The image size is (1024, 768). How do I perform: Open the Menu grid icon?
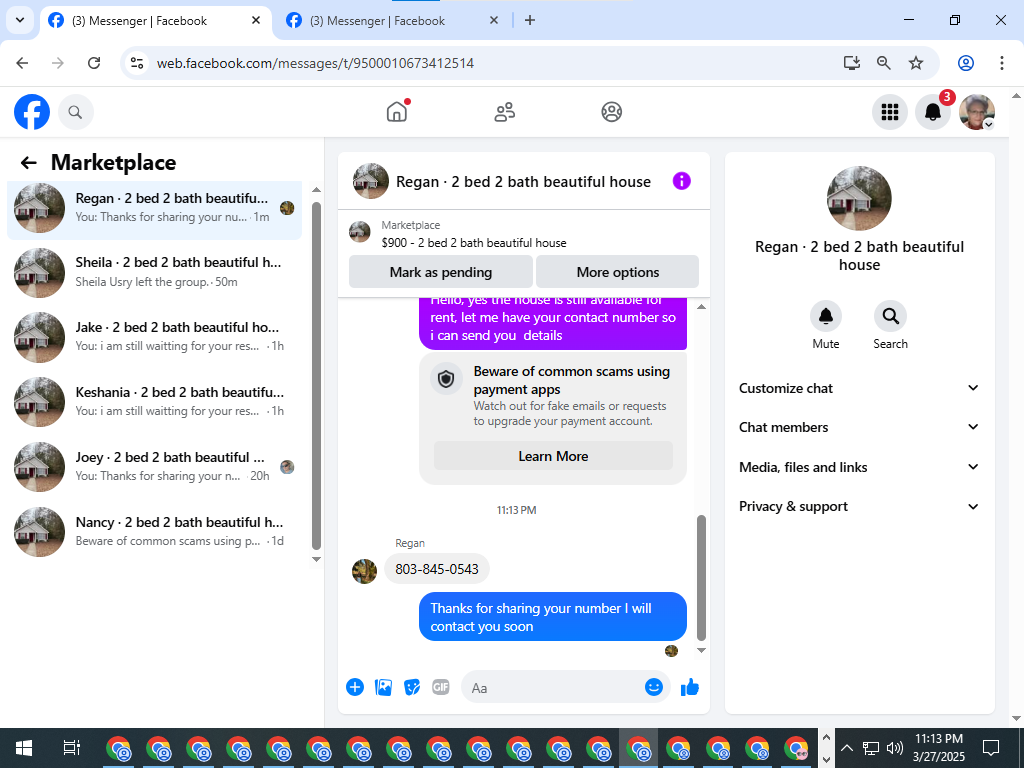pyautogui.click(x=889, y=112)
